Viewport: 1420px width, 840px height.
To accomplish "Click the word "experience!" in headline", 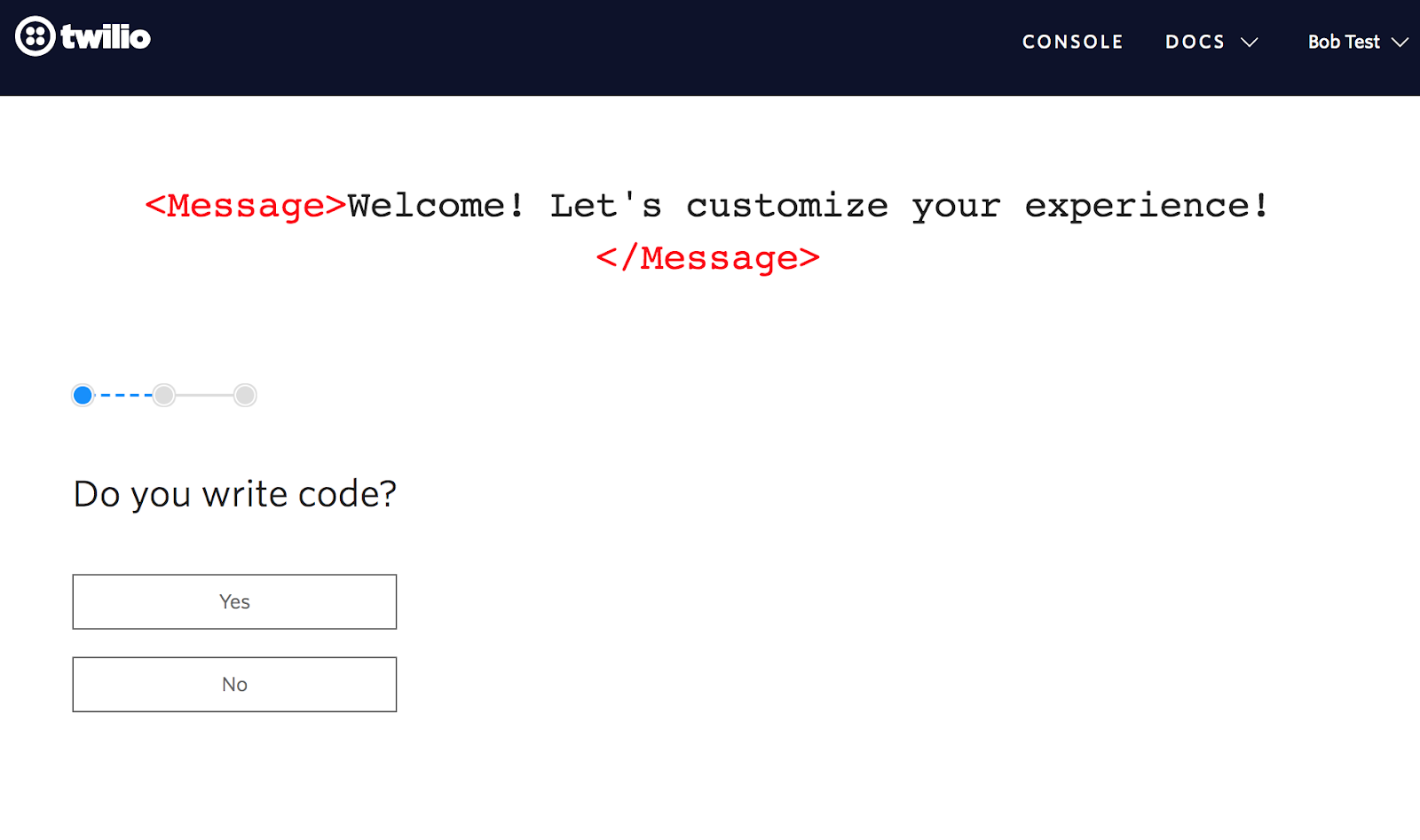I will (1147, 206).
